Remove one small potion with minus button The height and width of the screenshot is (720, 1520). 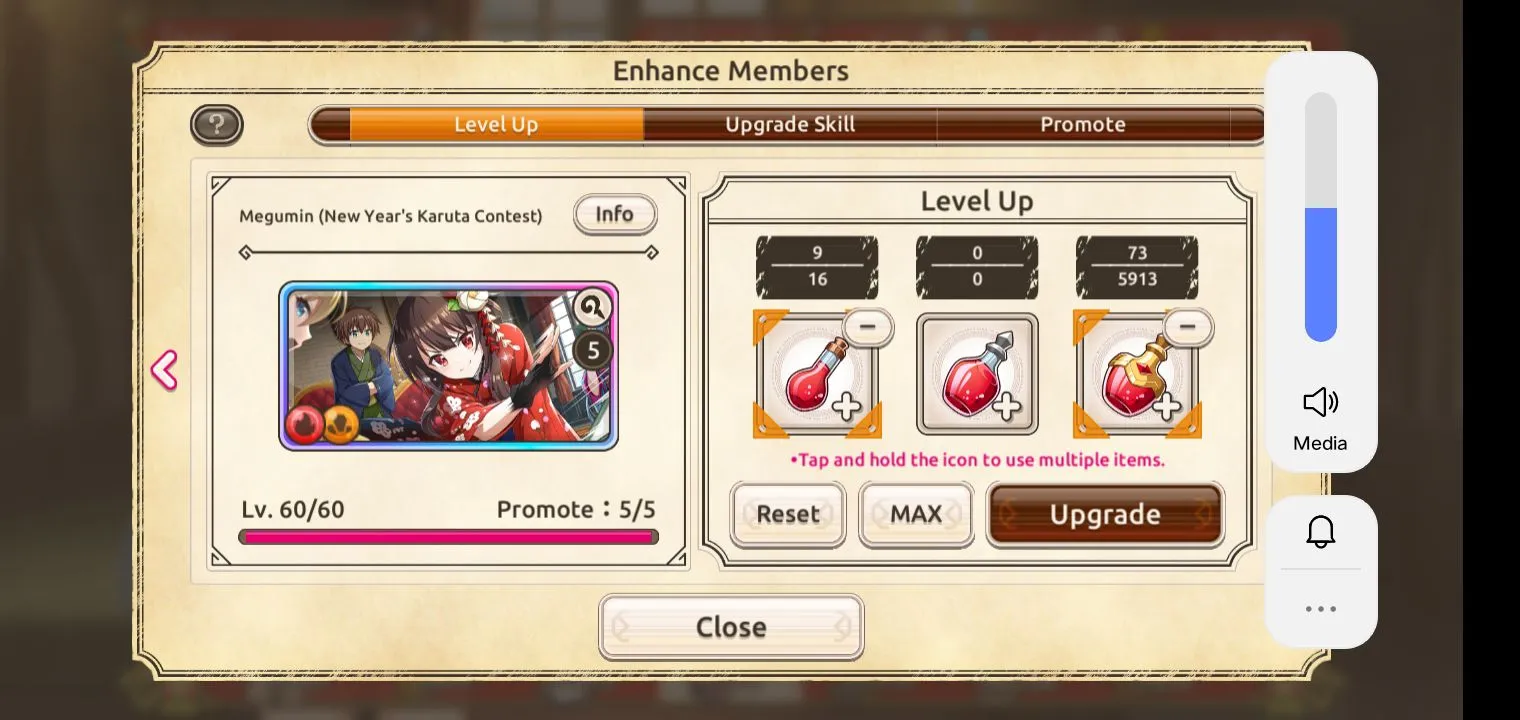[x=867, y=327]
